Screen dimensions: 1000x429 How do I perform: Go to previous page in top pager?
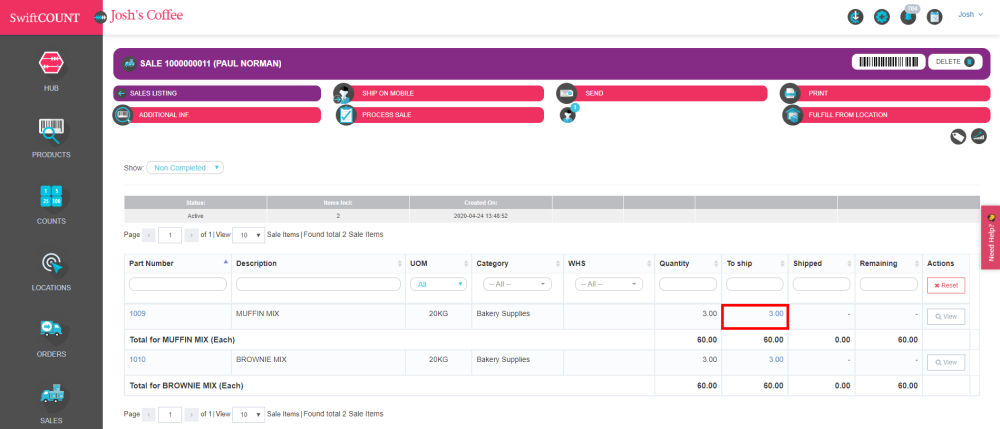click(149, 235)
